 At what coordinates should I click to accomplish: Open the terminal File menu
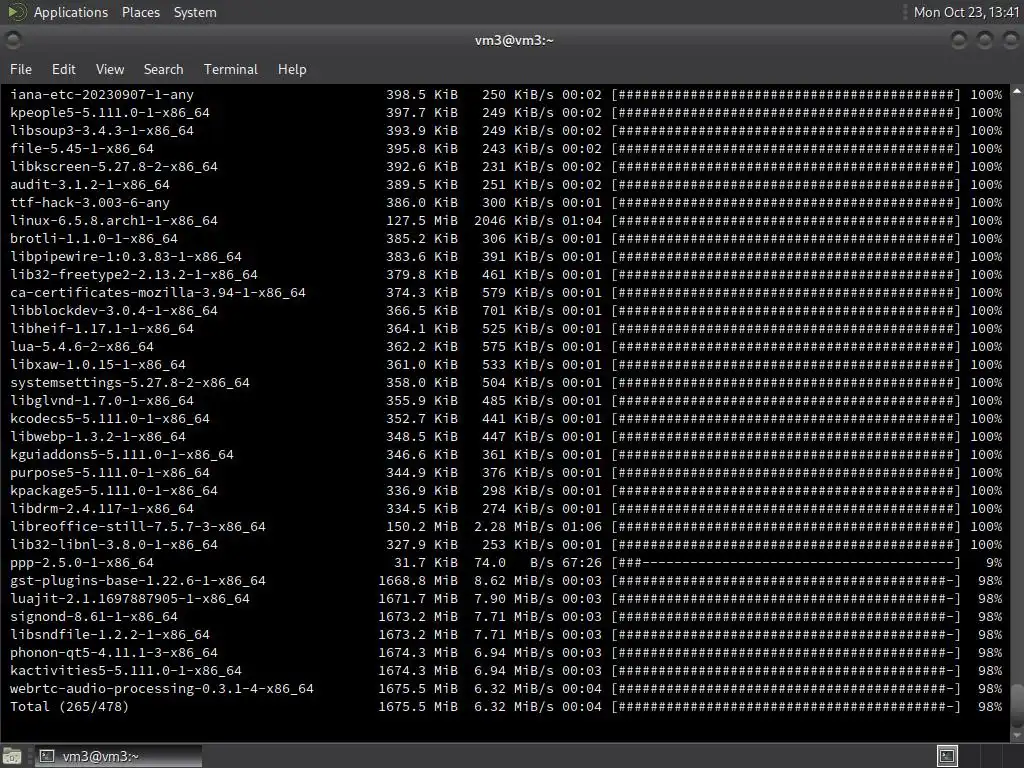pos(21,69)
